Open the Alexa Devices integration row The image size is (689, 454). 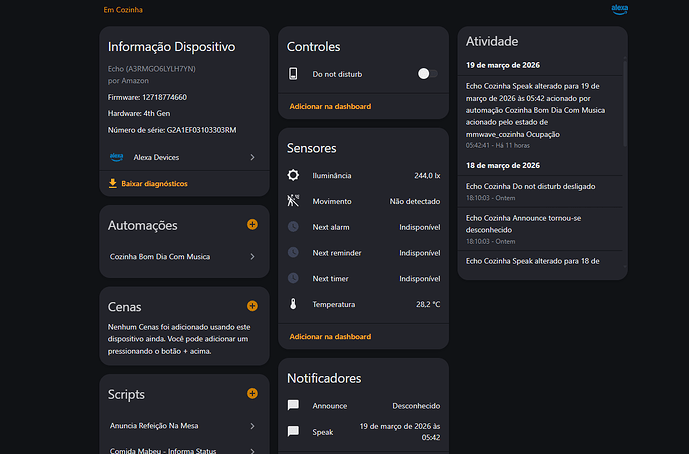(x=185, y=157)
